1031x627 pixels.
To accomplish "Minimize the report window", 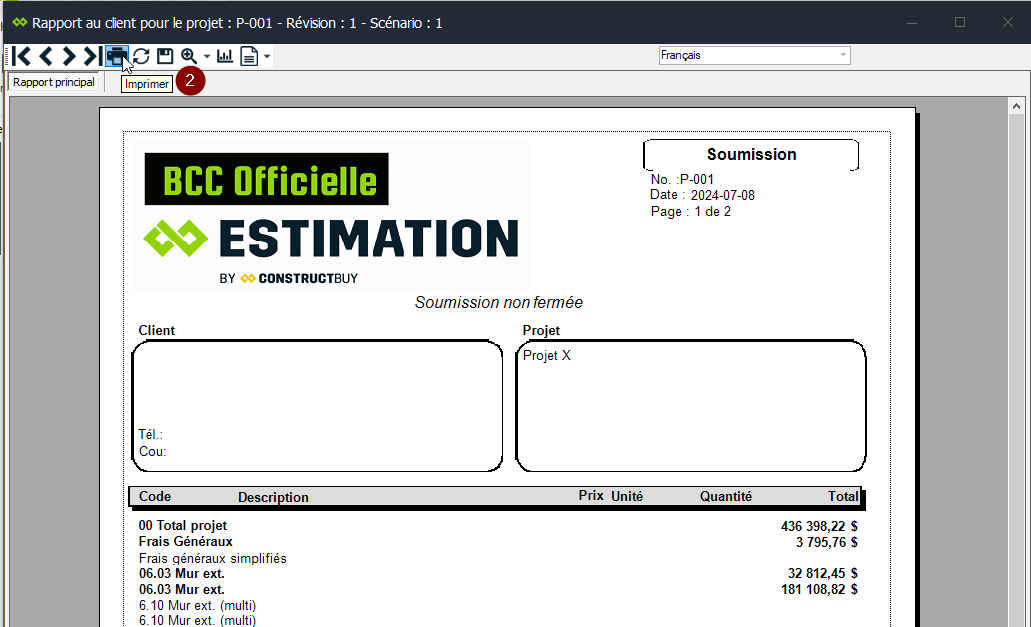I will point(912,22).
